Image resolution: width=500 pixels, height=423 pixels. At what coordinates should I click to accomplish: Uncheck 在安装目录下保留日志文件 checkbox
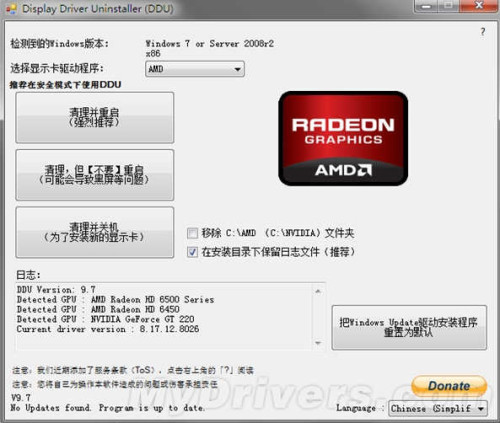192,252
